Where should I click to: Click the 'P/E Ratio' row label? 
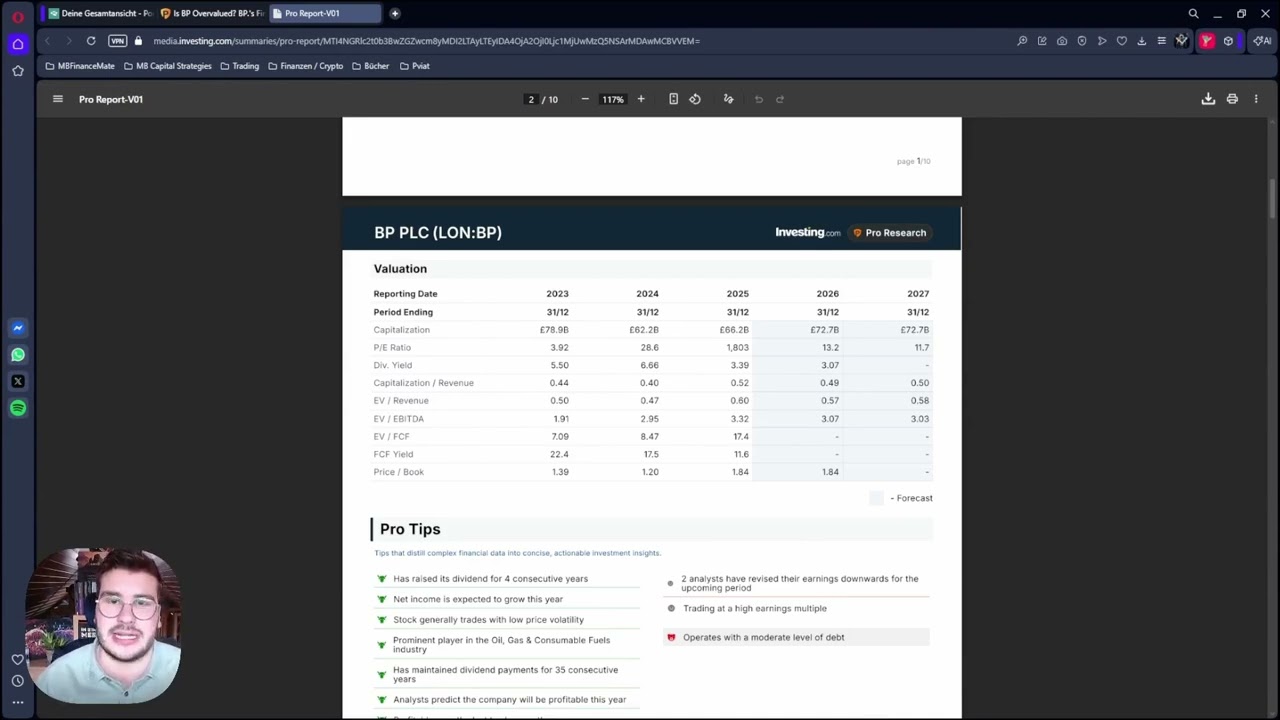(392, 348)
